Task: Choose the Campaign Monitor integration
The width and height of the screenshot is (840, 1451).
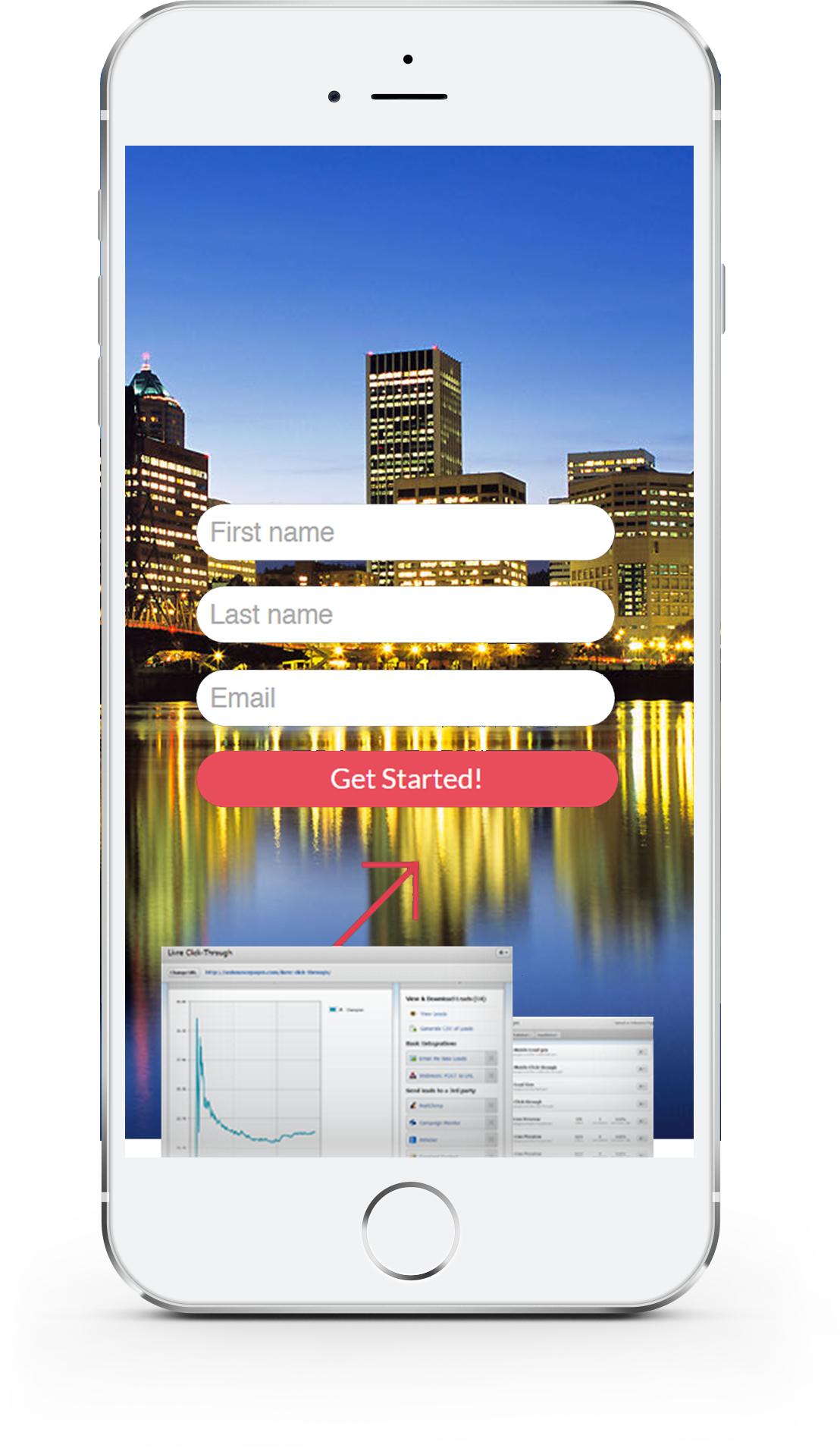Action: click(x=440, y=1123)
